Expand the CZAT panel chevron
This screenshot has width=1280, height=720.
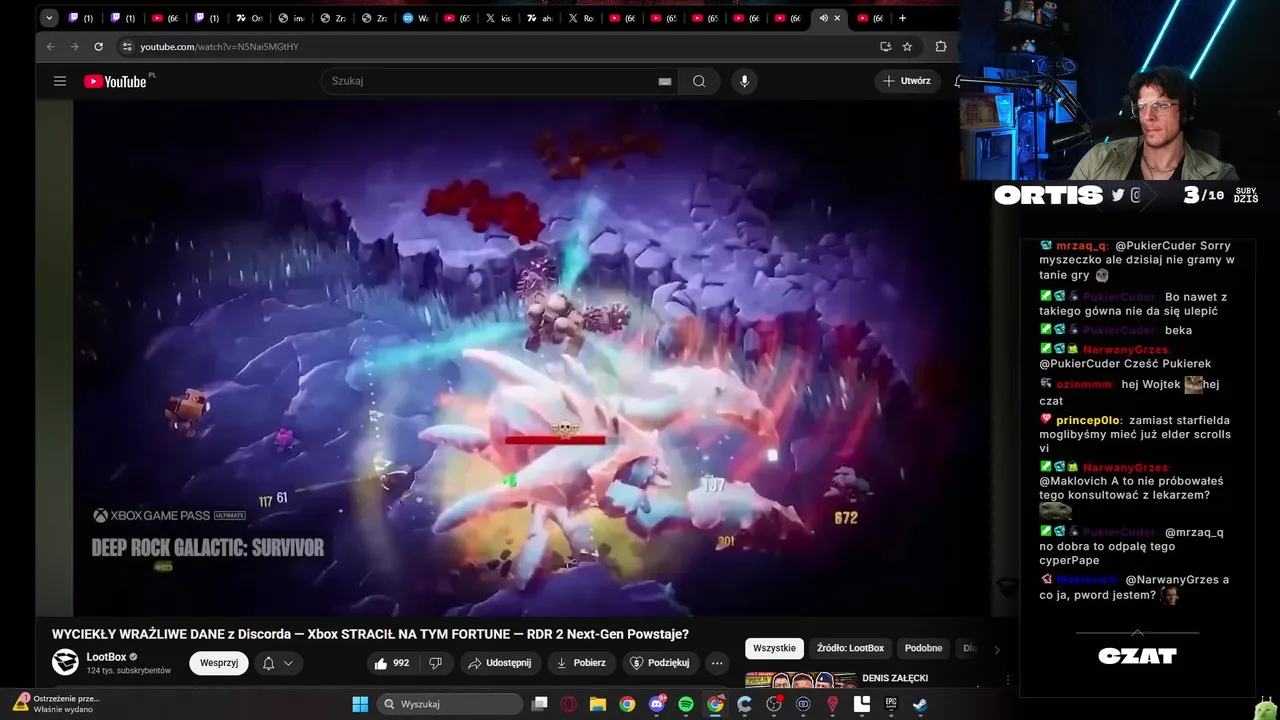[1137, 632]
